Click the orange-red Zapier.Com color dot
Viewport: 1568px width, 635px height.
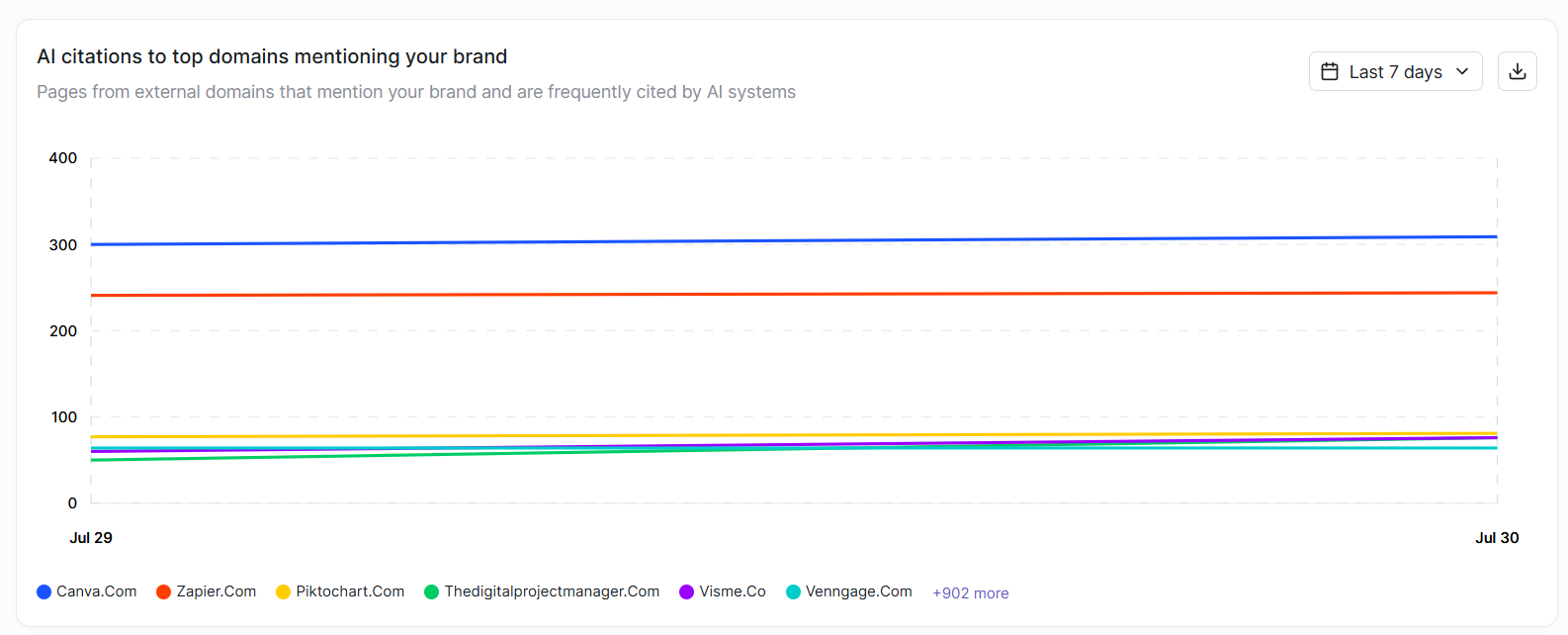[x=163, y=591]
